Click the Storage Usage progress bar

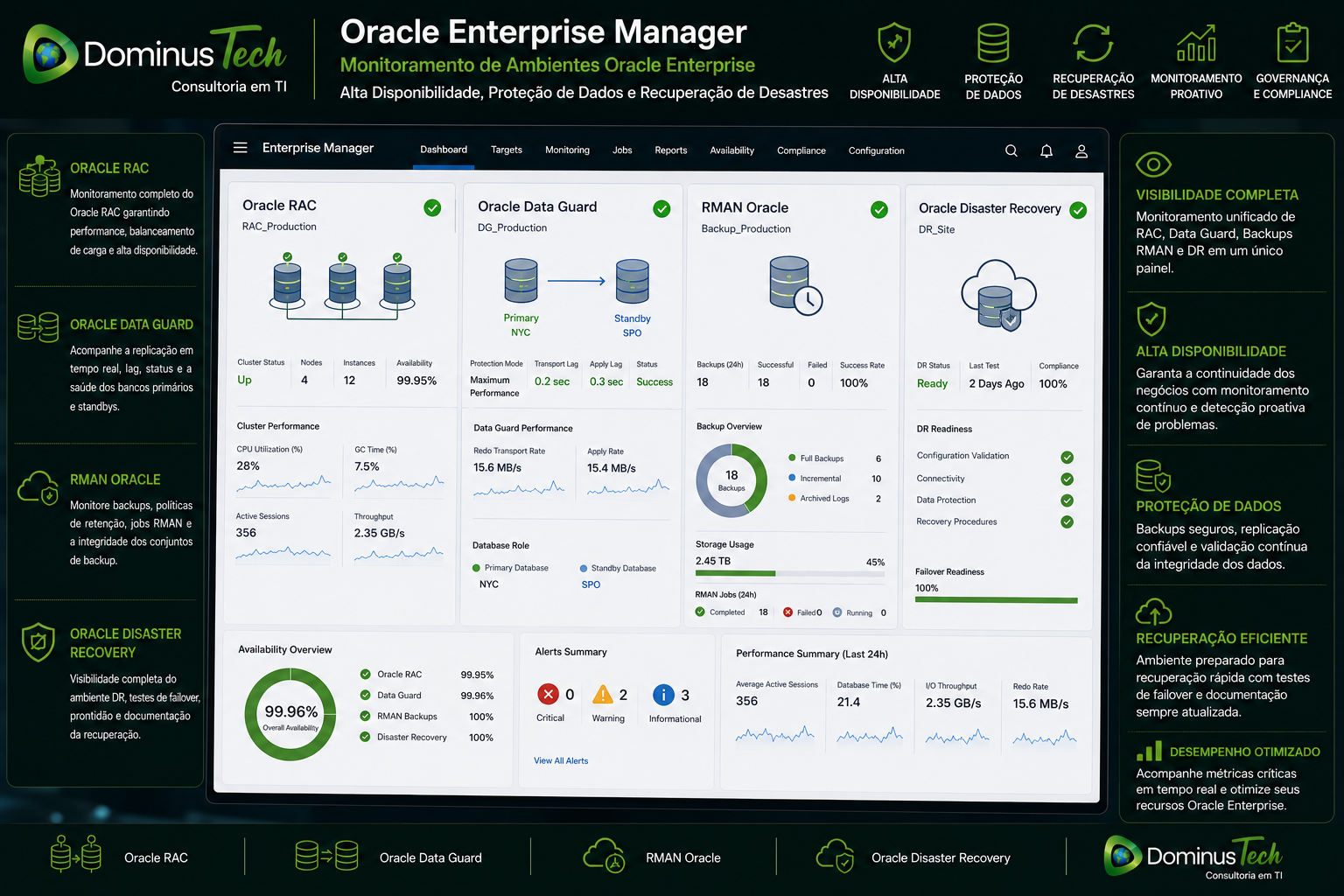pos(790,574)
